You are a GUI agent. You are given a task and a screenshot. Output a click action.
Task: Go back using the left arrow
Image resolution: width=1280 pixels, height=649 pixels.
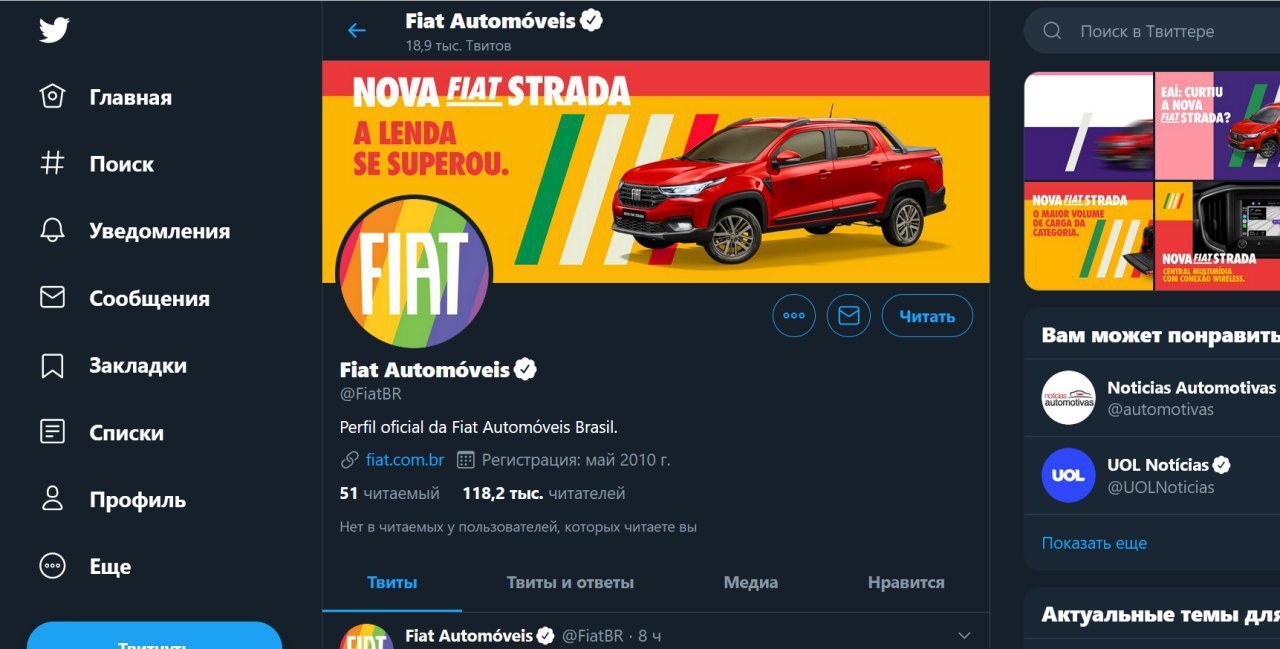357,31
